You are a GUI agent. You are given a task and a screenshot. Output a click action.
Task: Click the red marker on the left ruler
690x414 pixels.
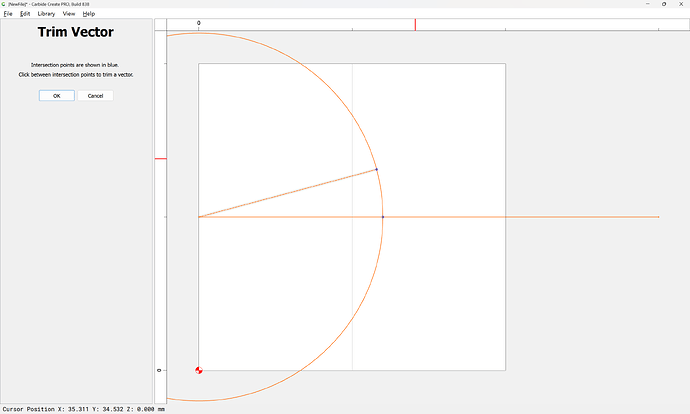160,158
